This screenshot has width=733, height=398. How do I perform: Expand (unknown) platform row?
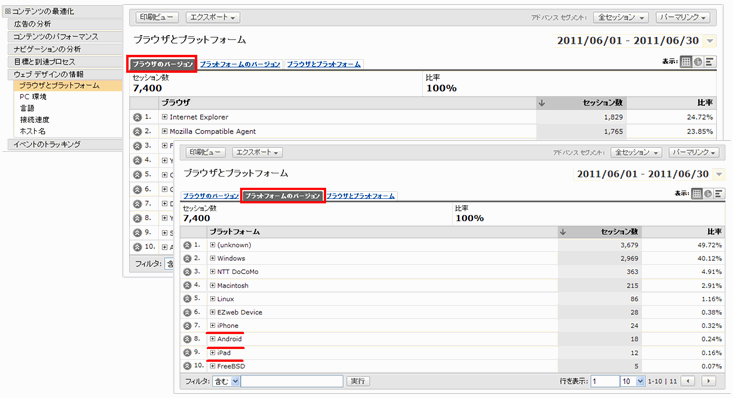point(213,245)
